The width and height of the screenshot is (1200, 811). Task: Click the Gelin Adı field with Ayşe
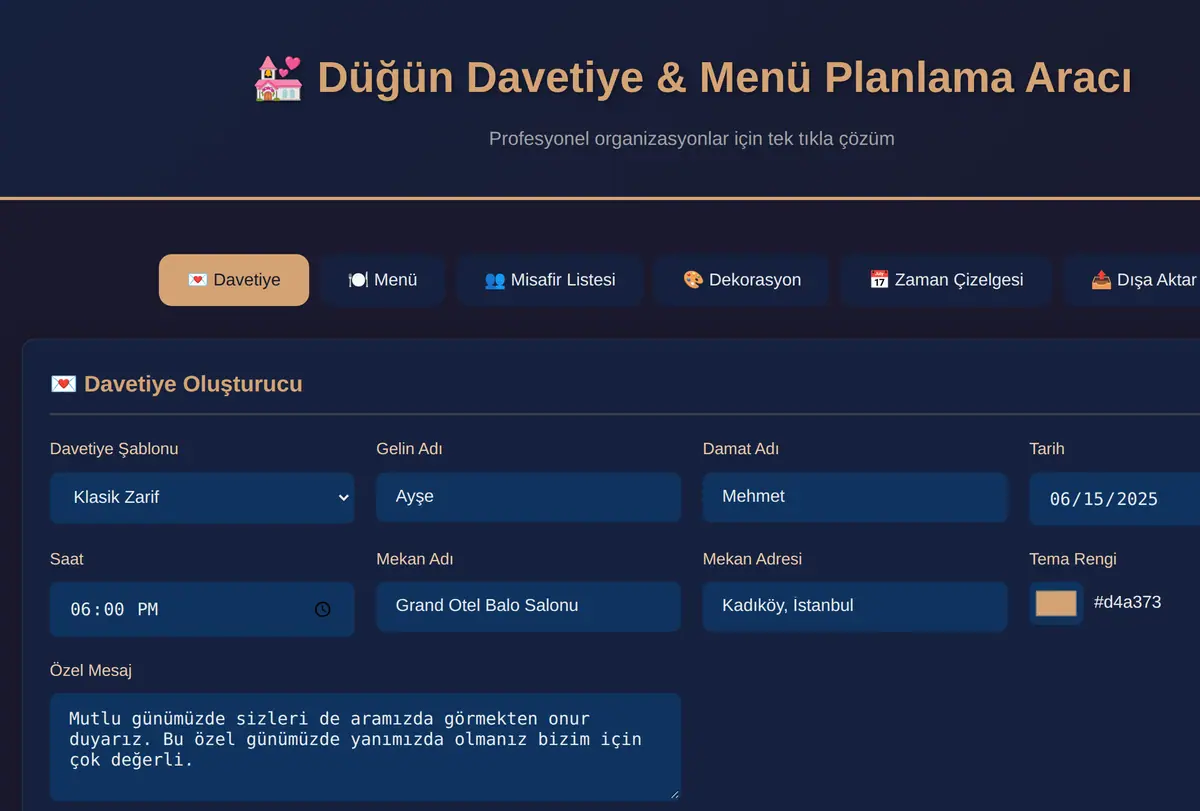528,497
